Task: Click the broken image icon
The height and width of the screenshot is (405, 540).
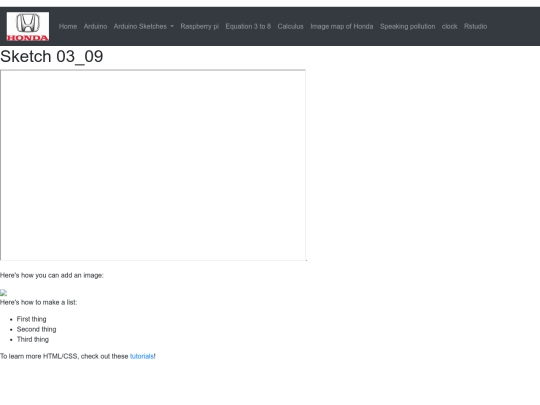Action: click(x=3, y=293)
